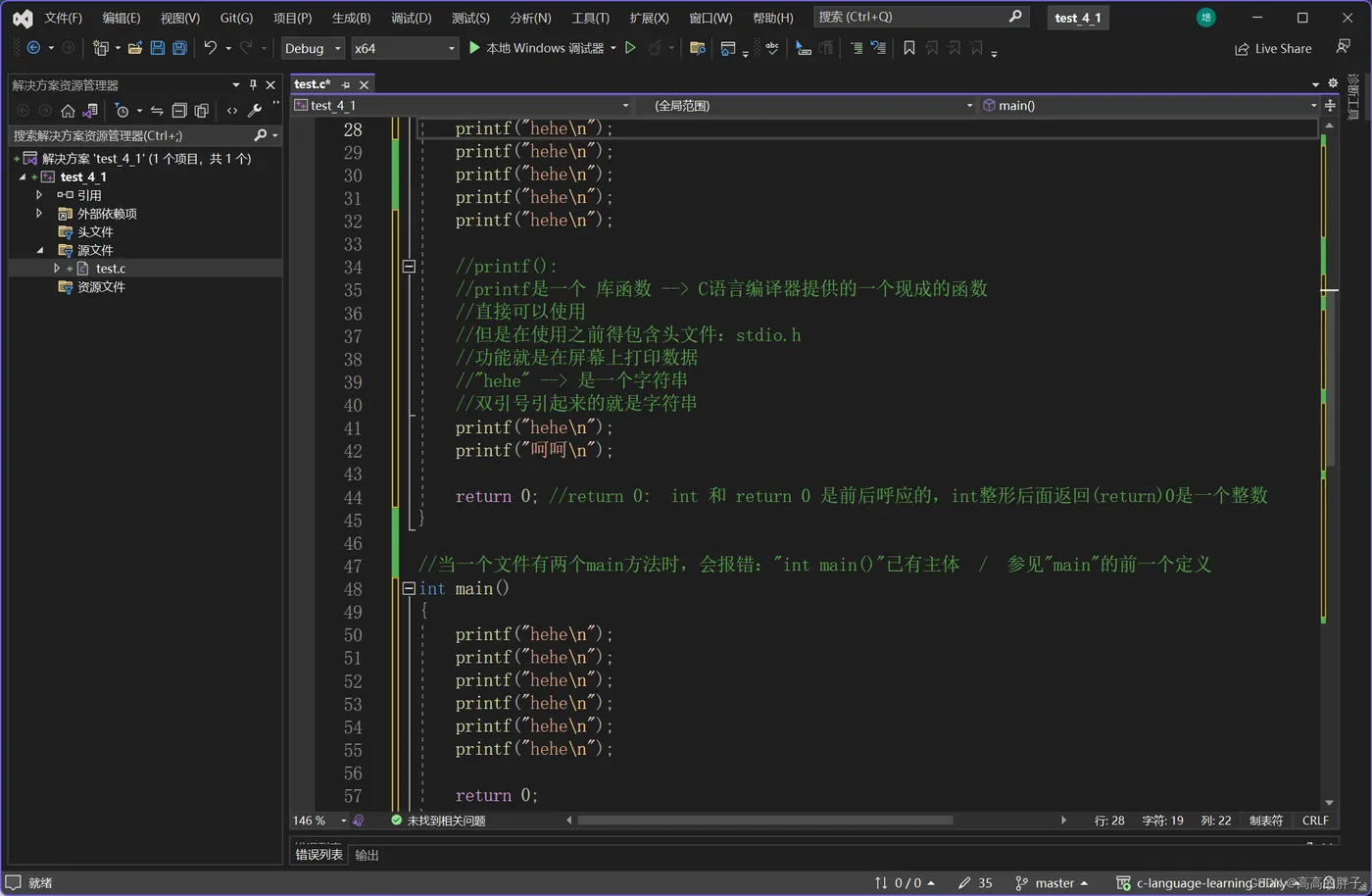Open the 调试(D) menu
This screenshot has width=1372, height=896.
click(x=411, y=18)
